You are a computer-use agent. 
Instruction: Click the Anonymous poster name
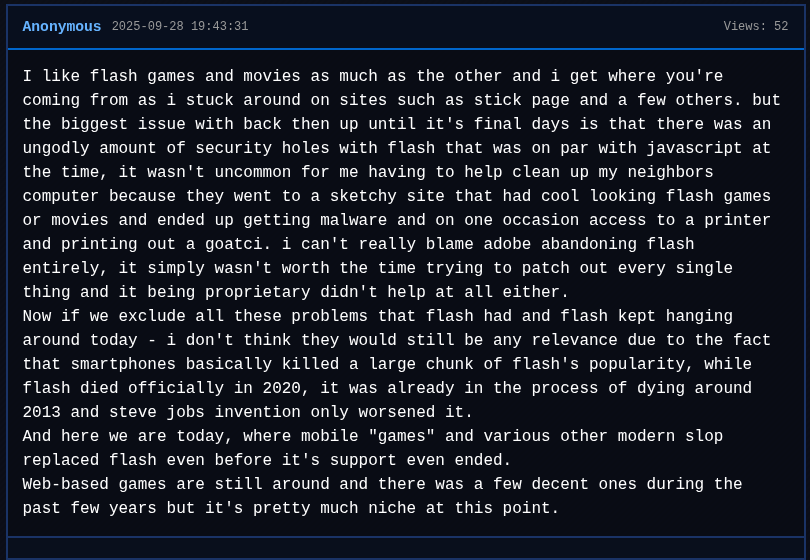[x=62, y=27]
